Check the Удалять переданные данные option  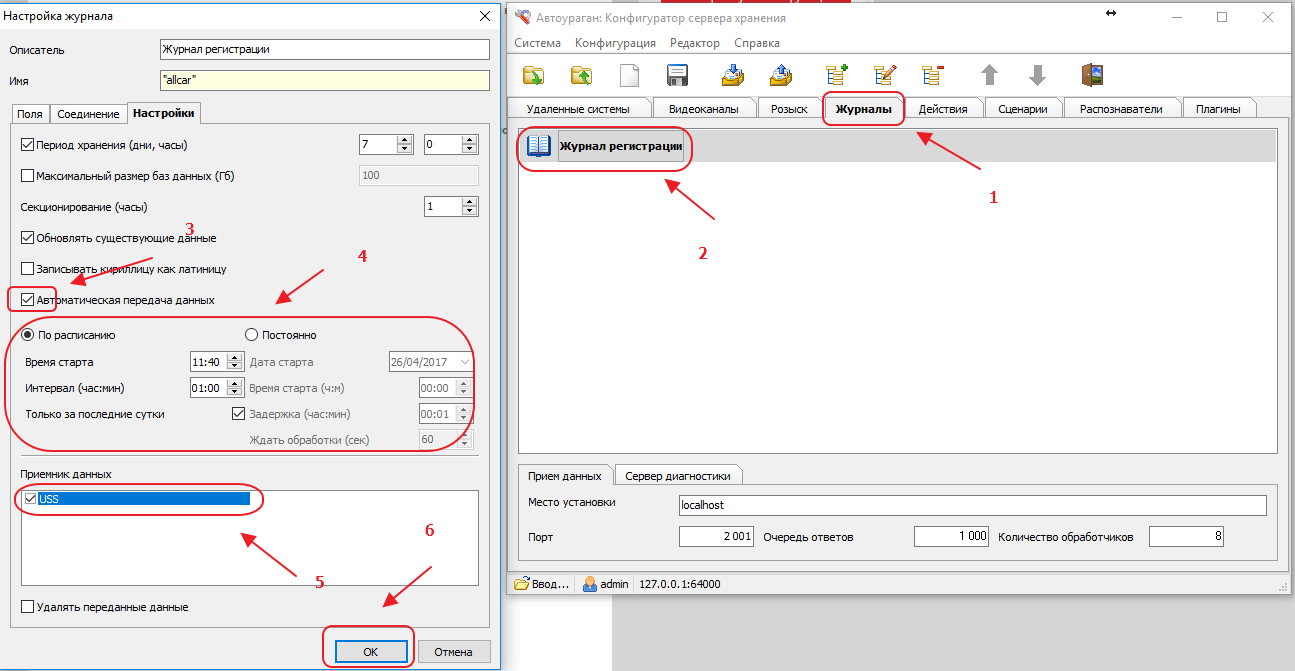pyautogui.click(x=27, y=606)
